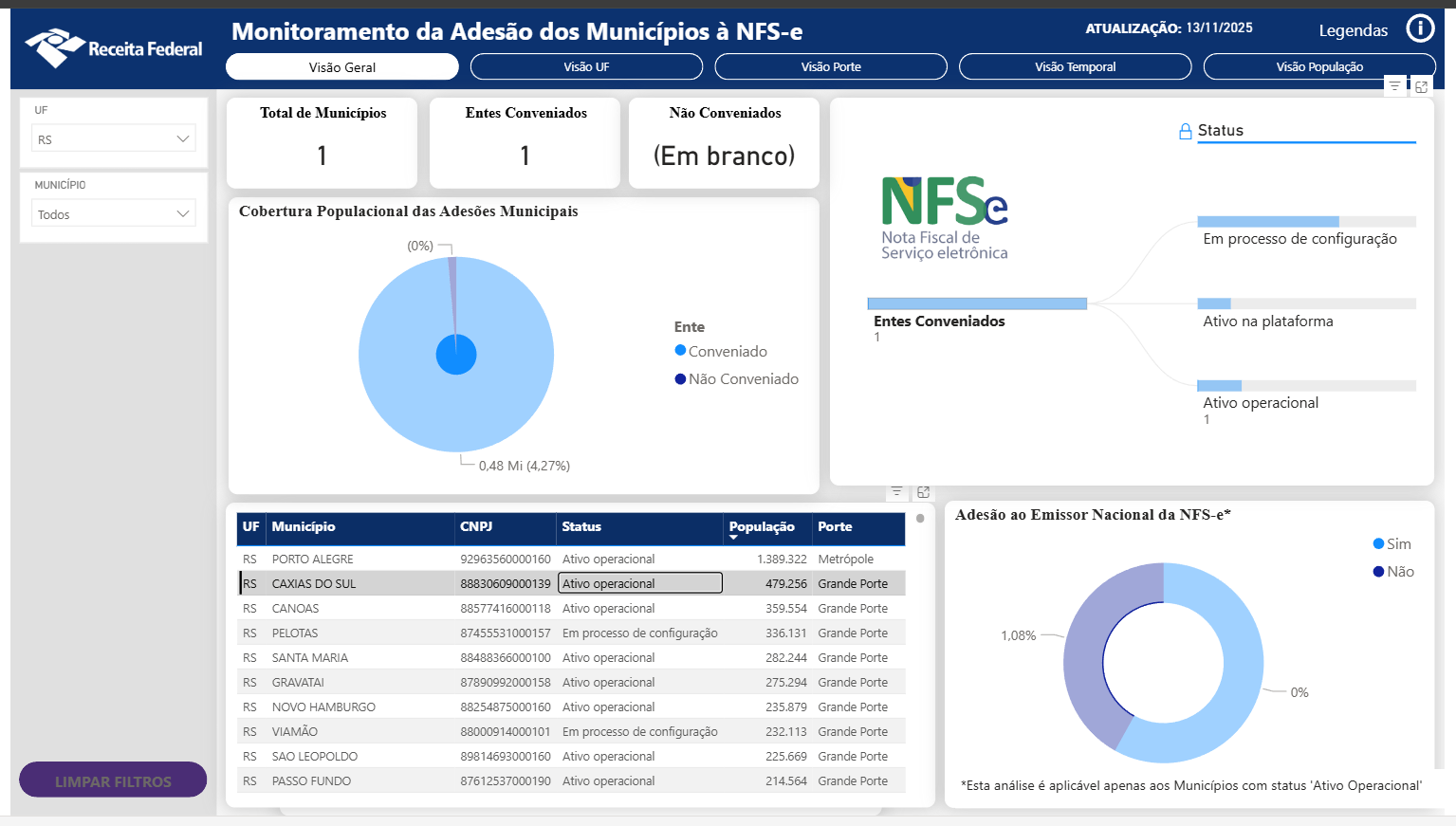
Task: Click the NFSe logo image
Action: coord(944,218)
